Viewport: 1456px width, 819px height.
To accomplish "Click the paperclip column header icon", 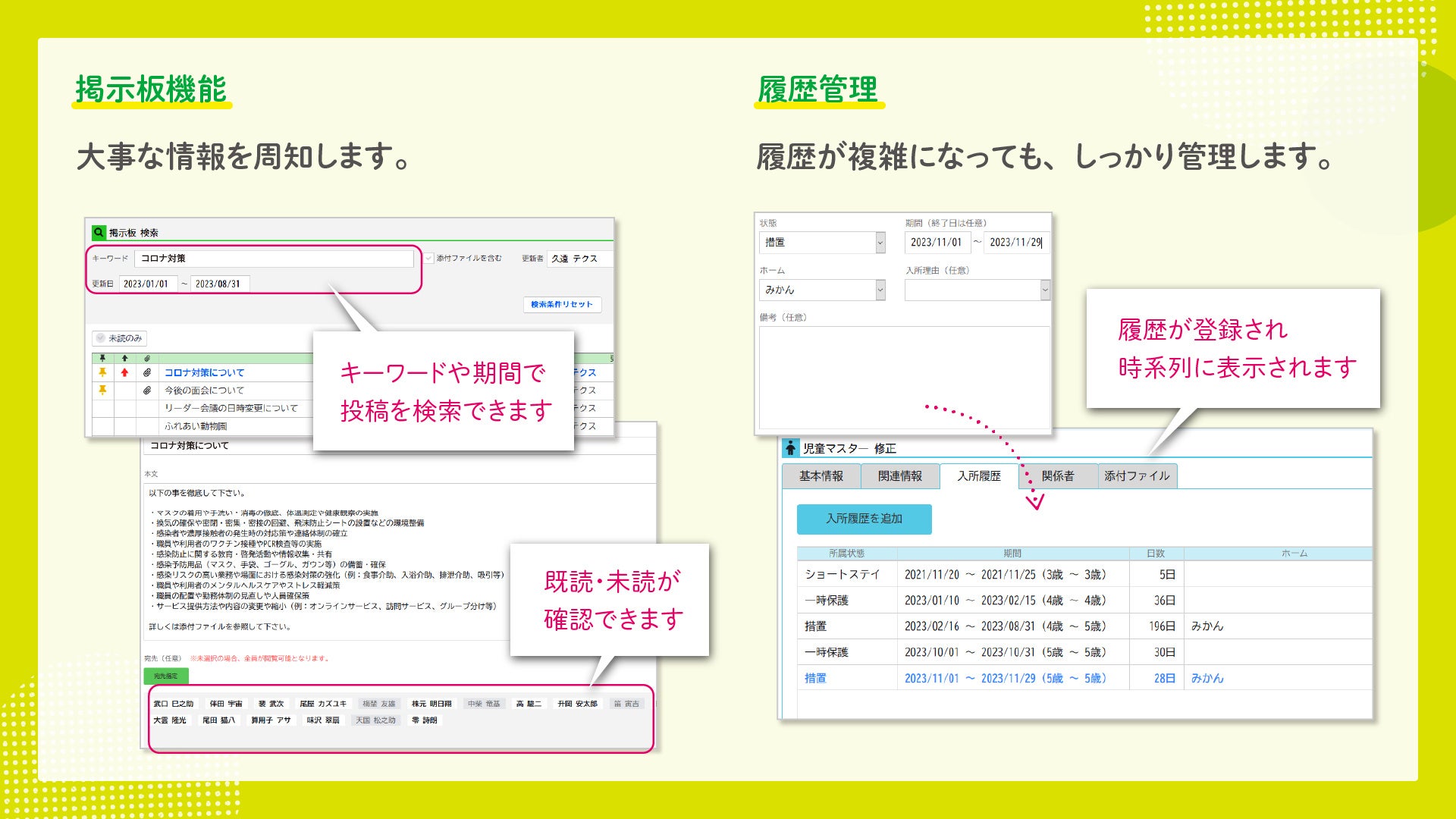I will click(147, 358).
